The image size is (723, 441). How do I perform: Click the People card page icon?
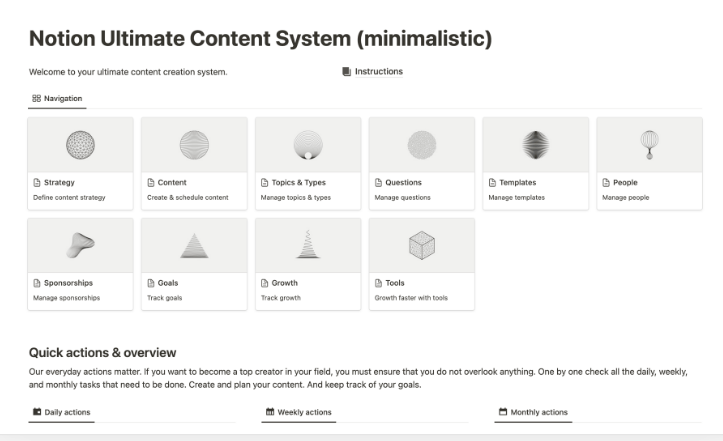pos(606,183)
